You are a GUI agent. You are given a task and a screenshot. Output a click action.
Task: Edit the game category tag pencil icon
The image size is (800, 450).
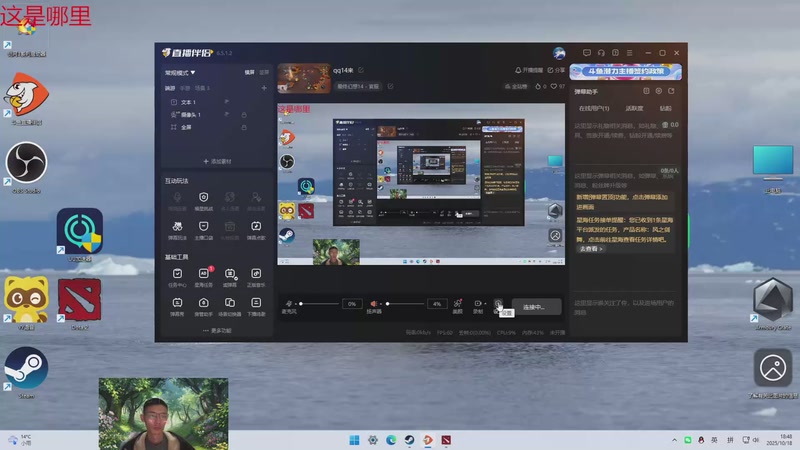click(x=390, y=86)
